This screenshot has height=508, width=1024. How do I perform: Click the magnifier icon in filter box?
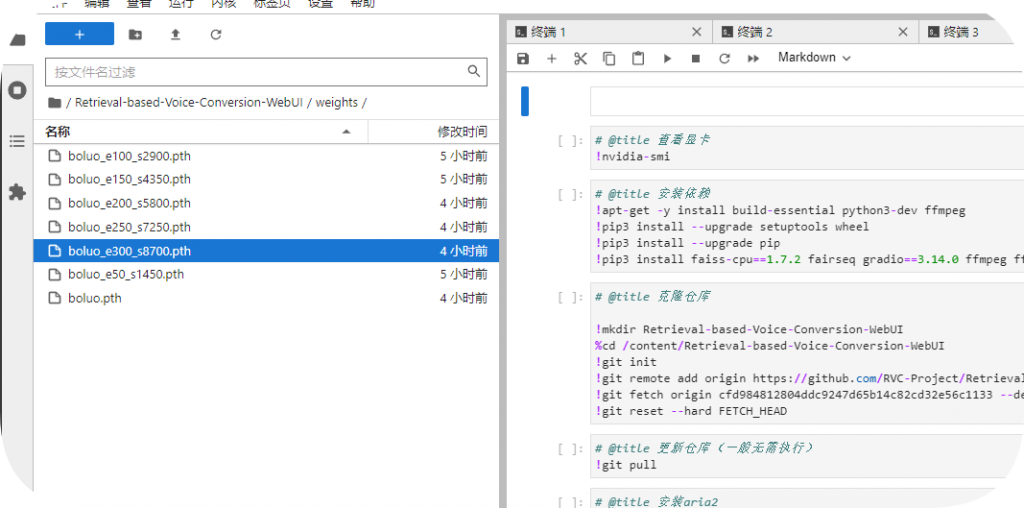click(x=474, y=71)
